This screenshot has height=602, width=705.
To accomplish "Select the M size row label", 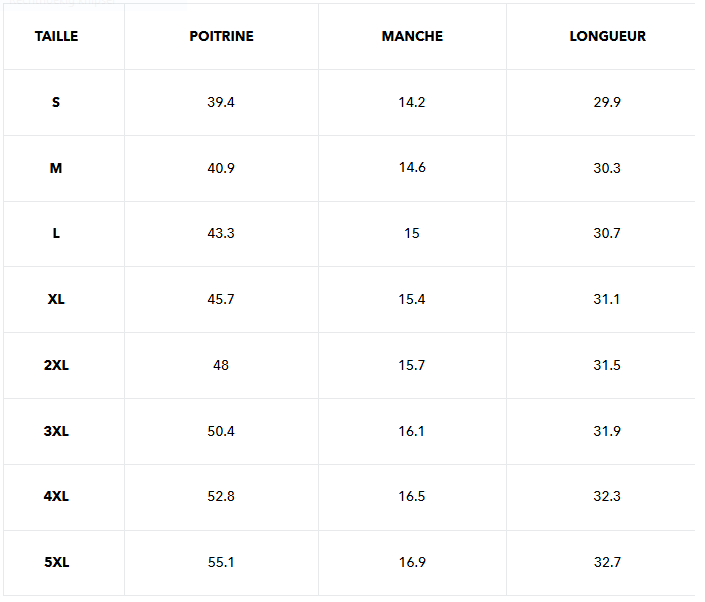I will [x=56, y=168].
